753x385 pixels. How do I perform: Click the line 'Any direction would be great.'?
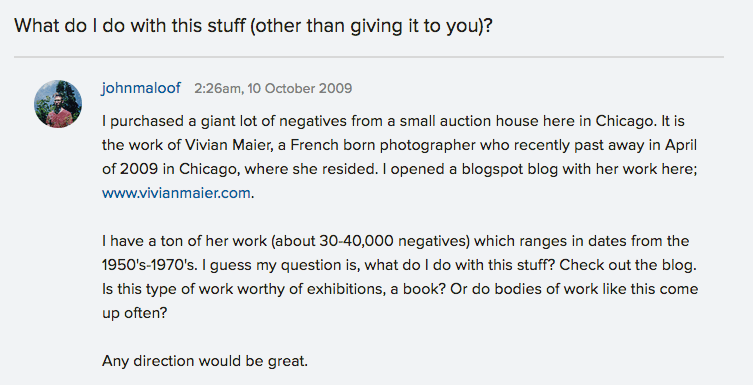(x=205, y=361)
